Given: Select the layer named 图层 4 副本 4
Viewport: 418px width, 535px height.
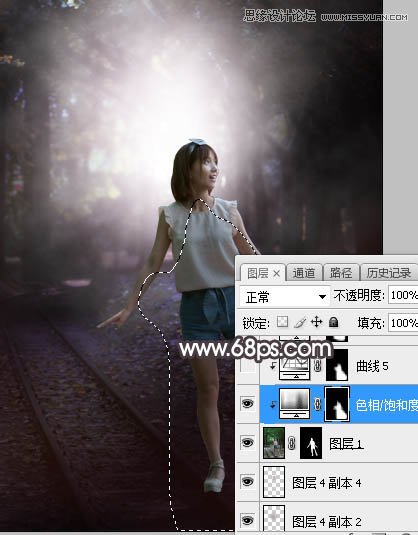Looking at the screenshot, I should pos(327,482).
